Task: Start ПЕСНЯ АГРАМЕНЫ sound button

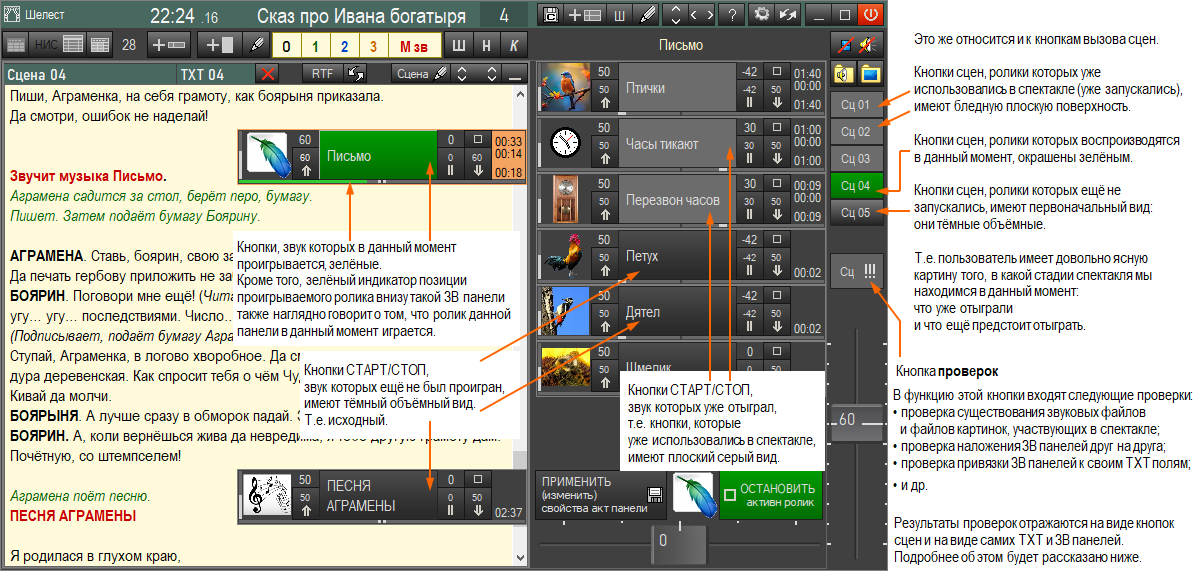Action: pyautogui.click(x=378, y=495)
